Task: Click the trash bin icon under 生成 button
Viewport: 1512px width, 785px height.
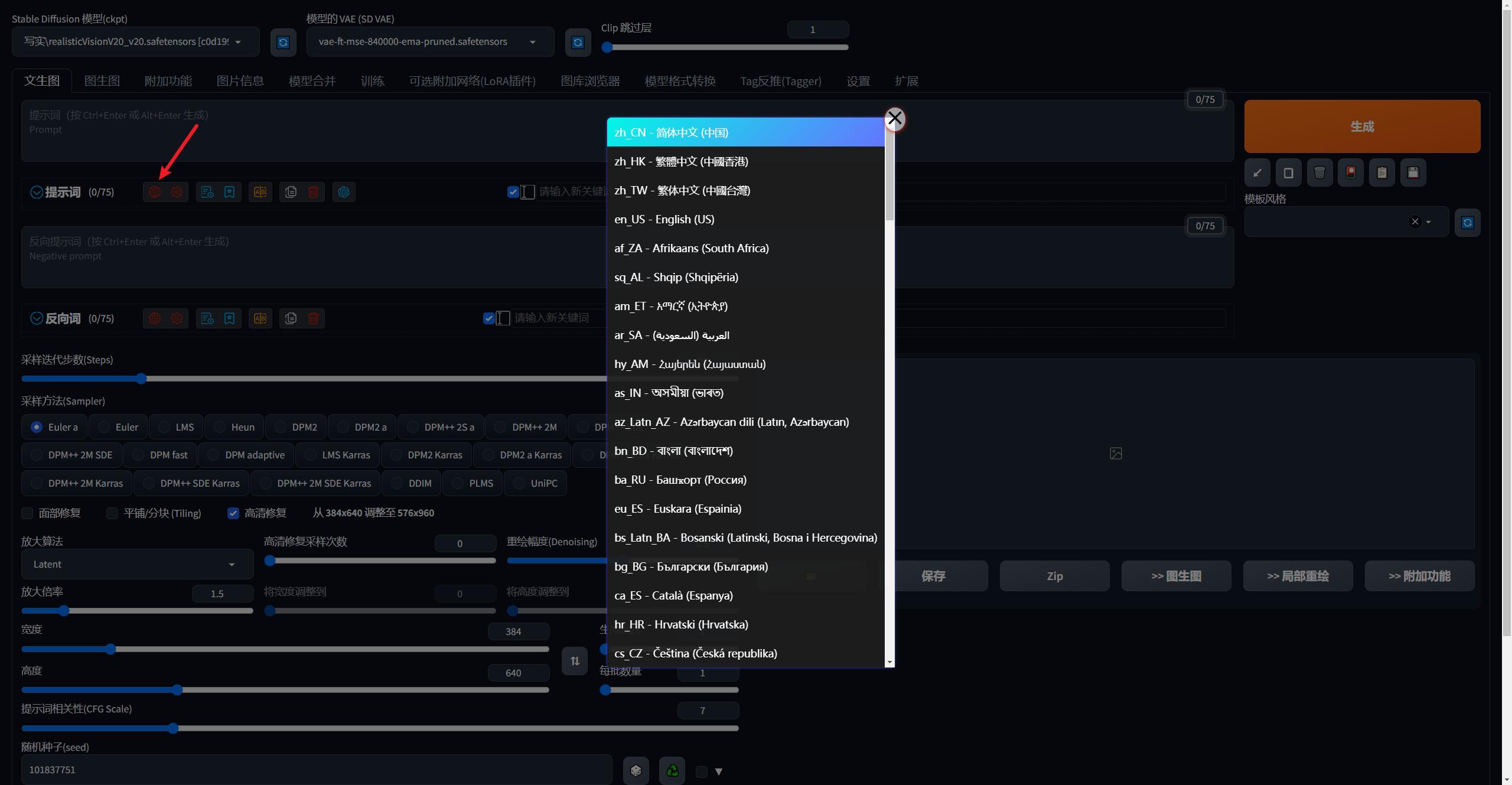Action: 1319,172
